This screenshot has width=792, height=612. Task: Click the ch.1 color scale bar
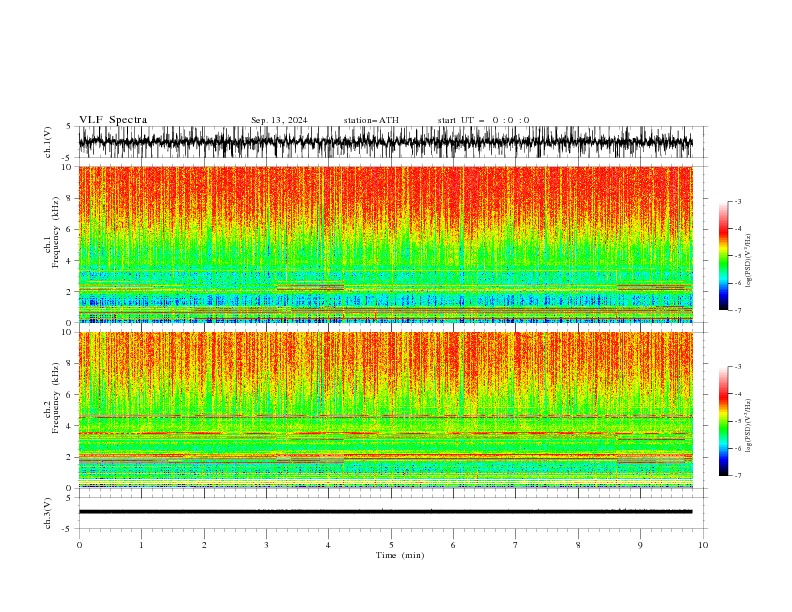click(x=723, y=256)
